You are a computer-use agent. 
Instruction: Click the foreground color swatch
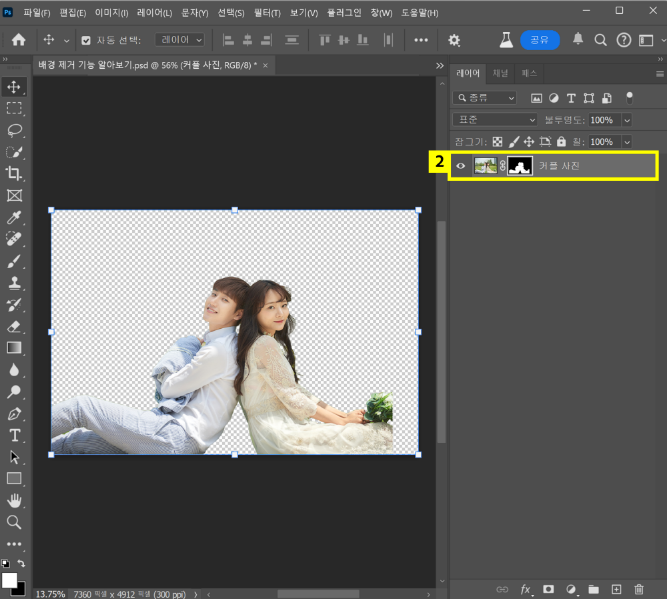(x=10, y=580)
